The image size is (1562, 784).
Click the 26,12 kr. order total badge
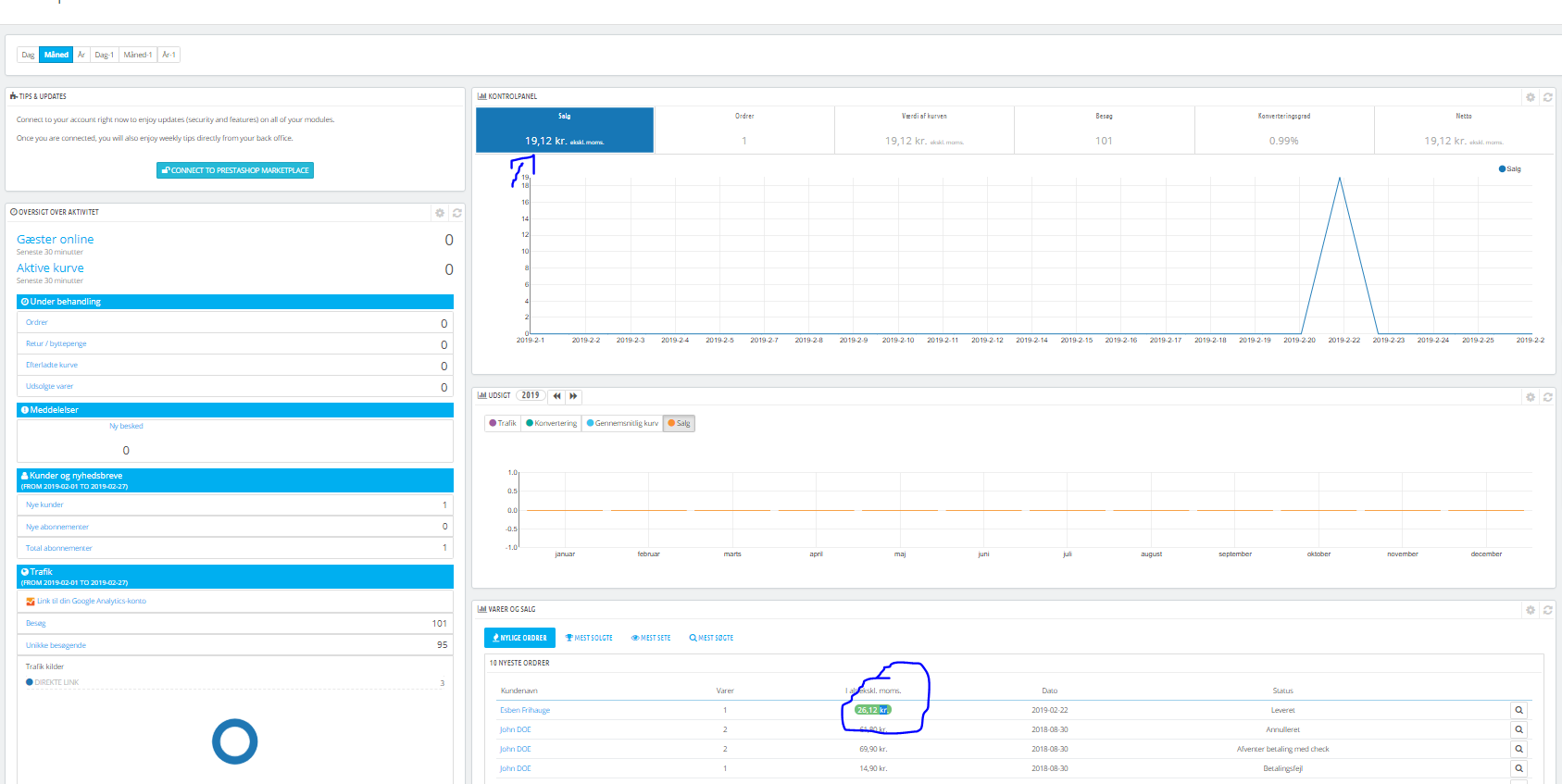[x=873, y=710]
